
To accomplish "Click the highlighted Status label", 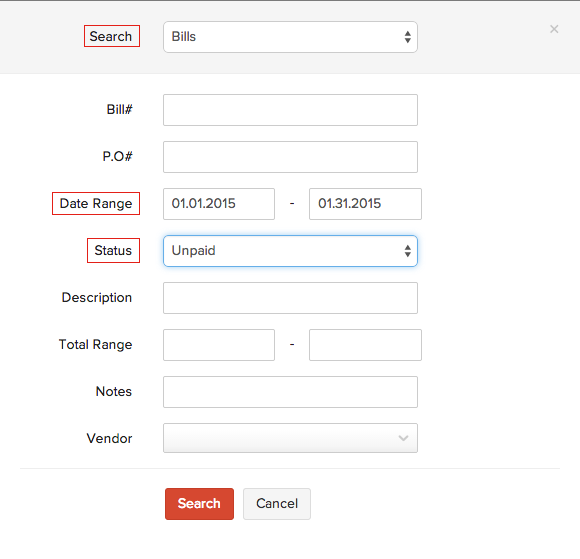I will 113,250.
